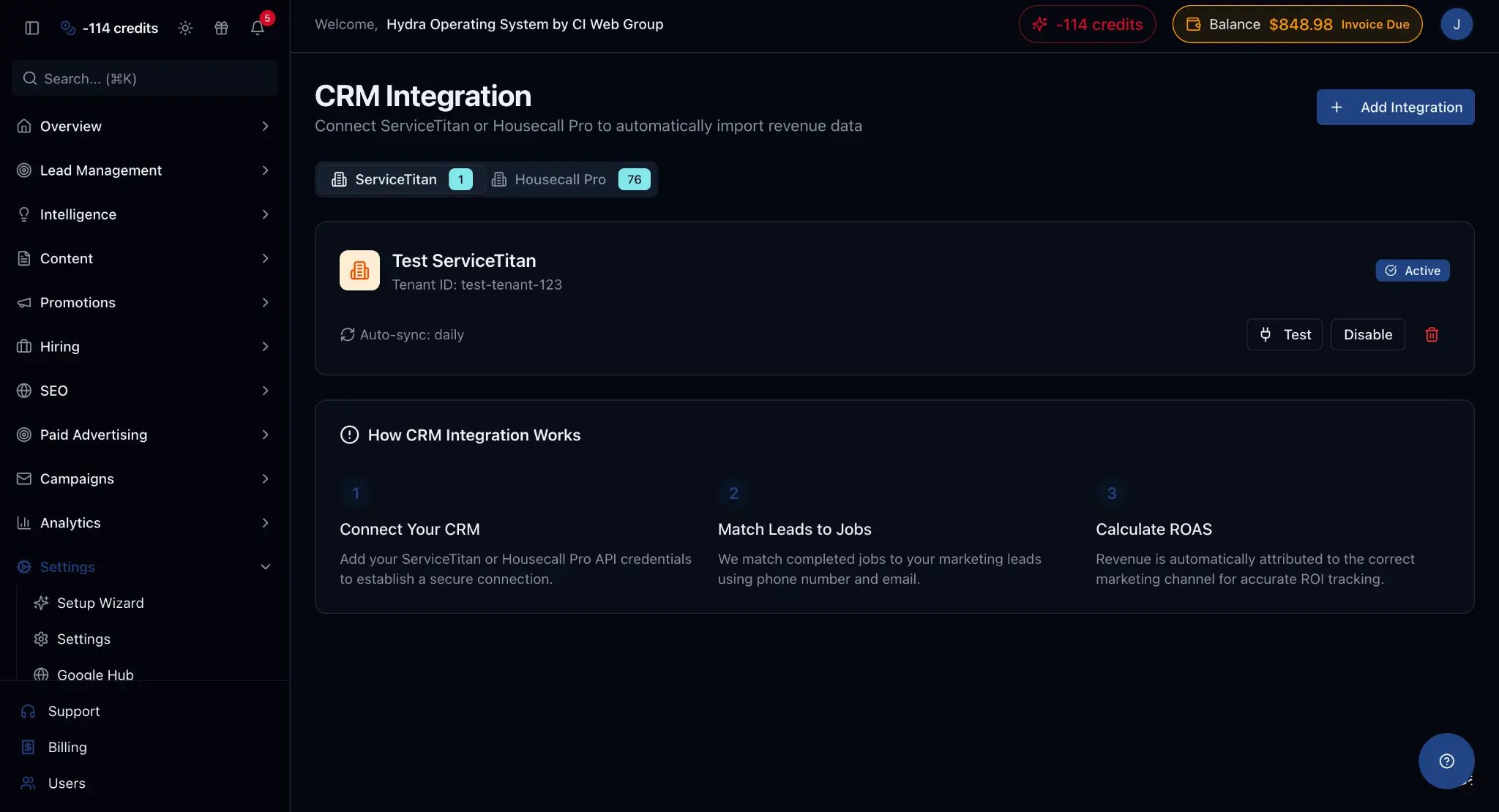Click the Billing receipt icon
1499x812 pixels.
click(x=28, y=747)
